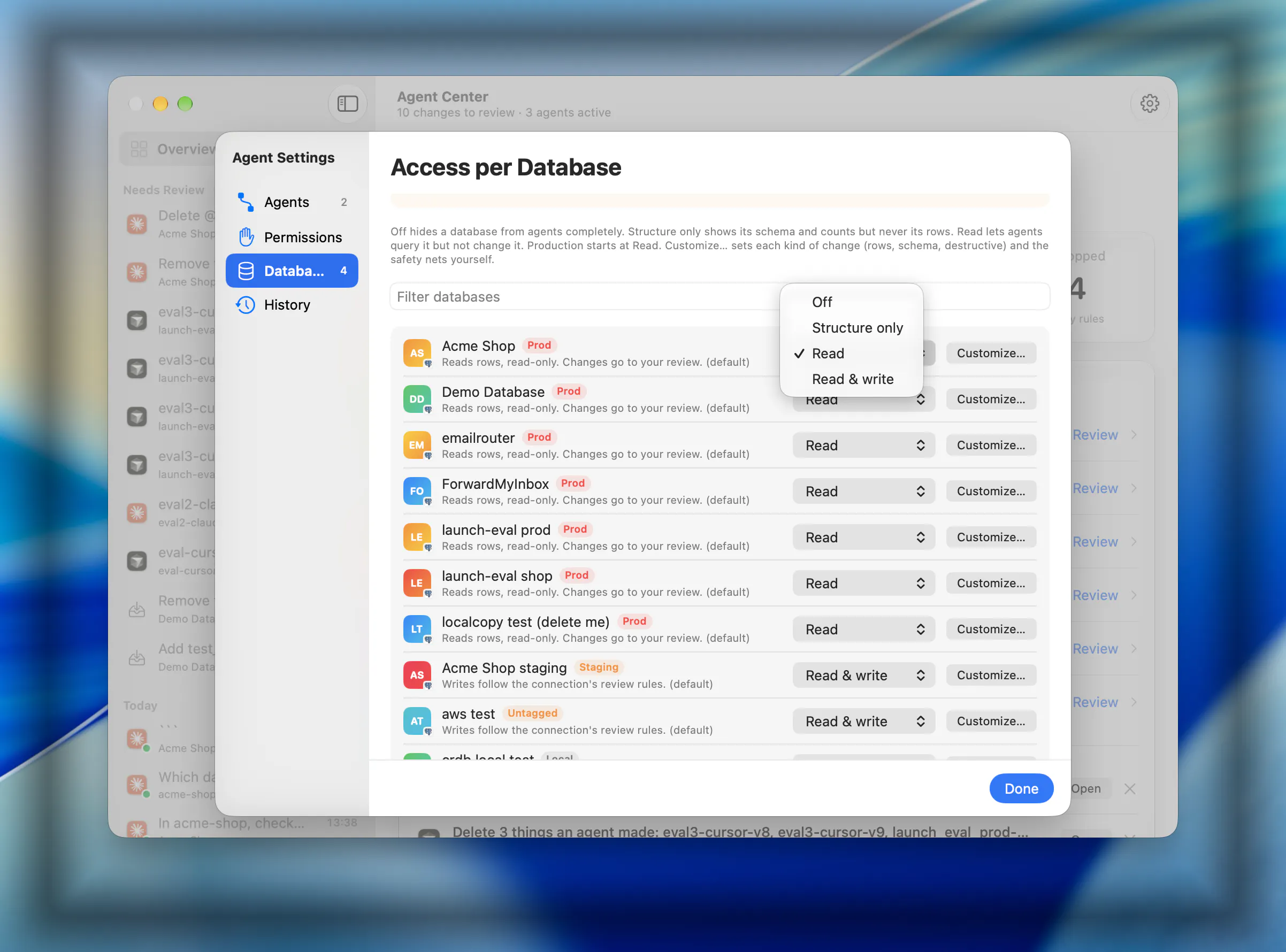Click Customize for aws test
This screenshot has height=952, width=1286.
[991, 721]
